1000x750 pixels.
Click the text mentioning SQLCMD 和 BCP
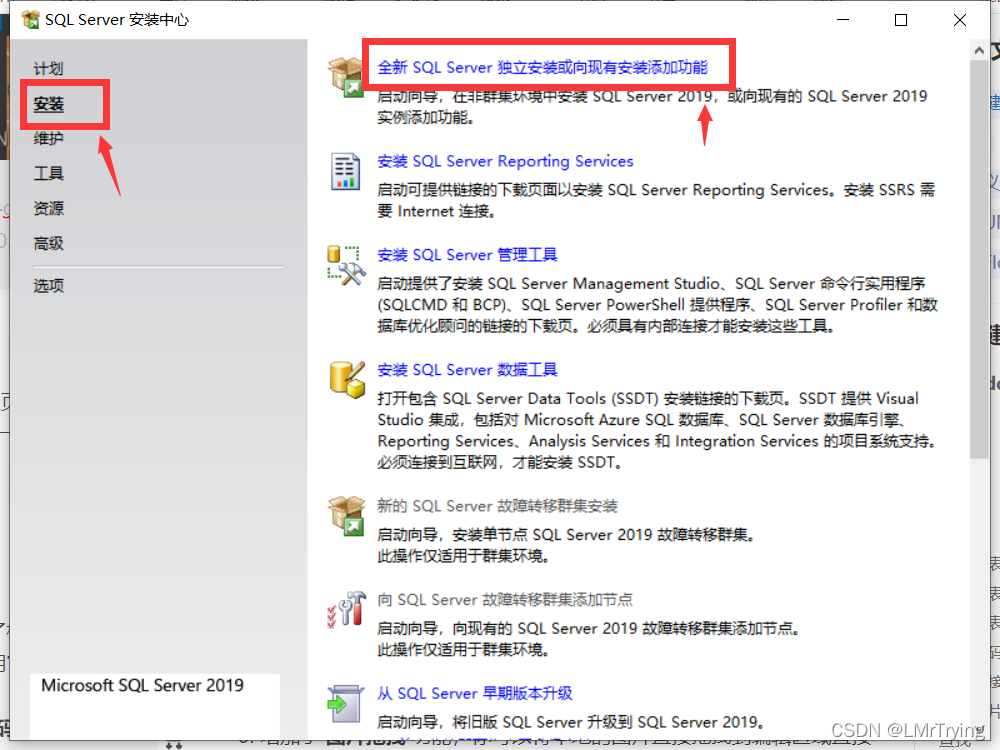658,305
